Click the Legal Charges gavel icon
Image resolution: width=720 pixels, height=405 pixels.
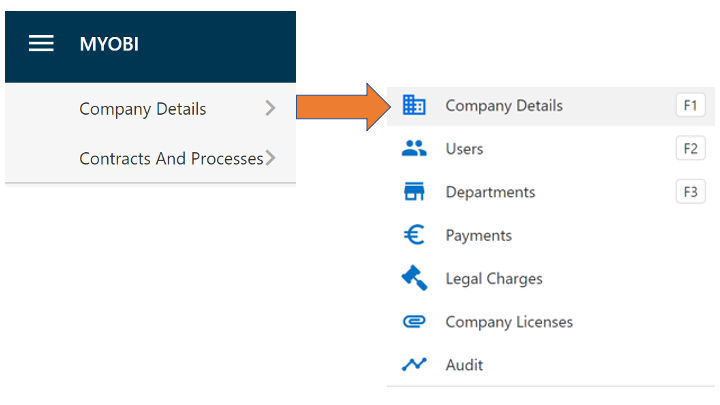coord(414,278)
